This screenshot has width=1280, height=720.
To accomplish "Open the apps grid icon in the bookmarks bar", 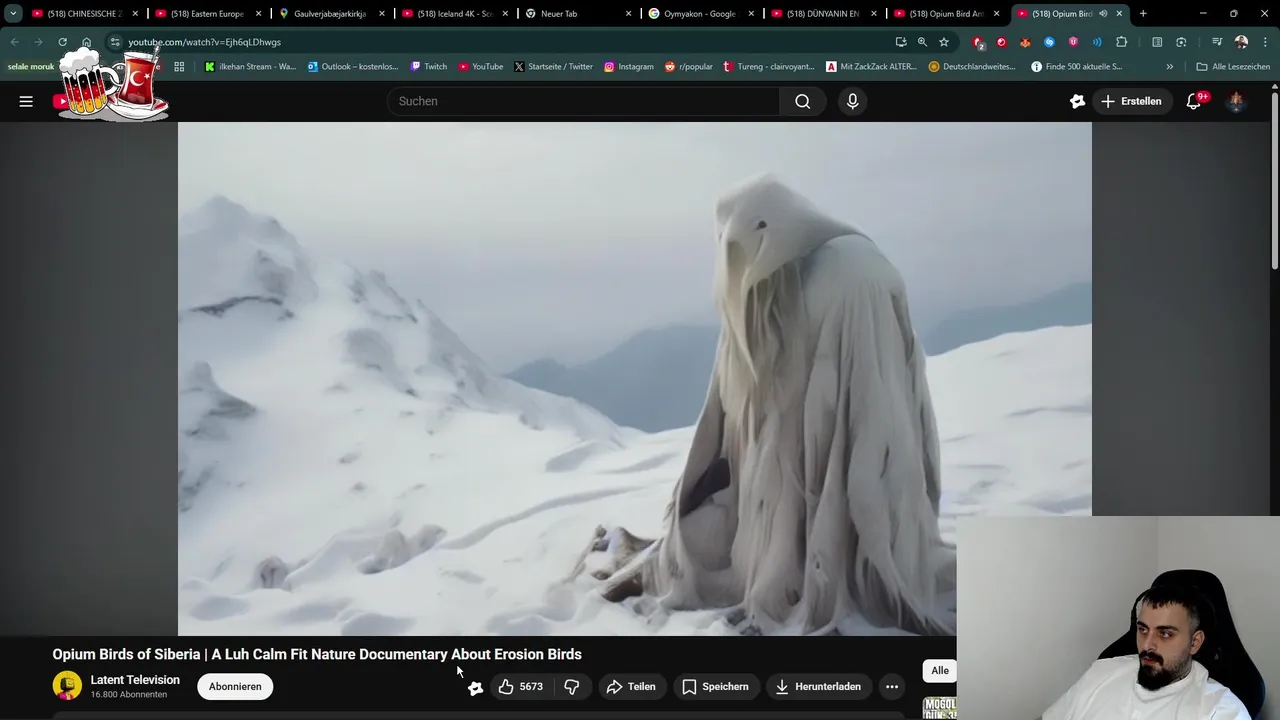I will coord(179,67).
